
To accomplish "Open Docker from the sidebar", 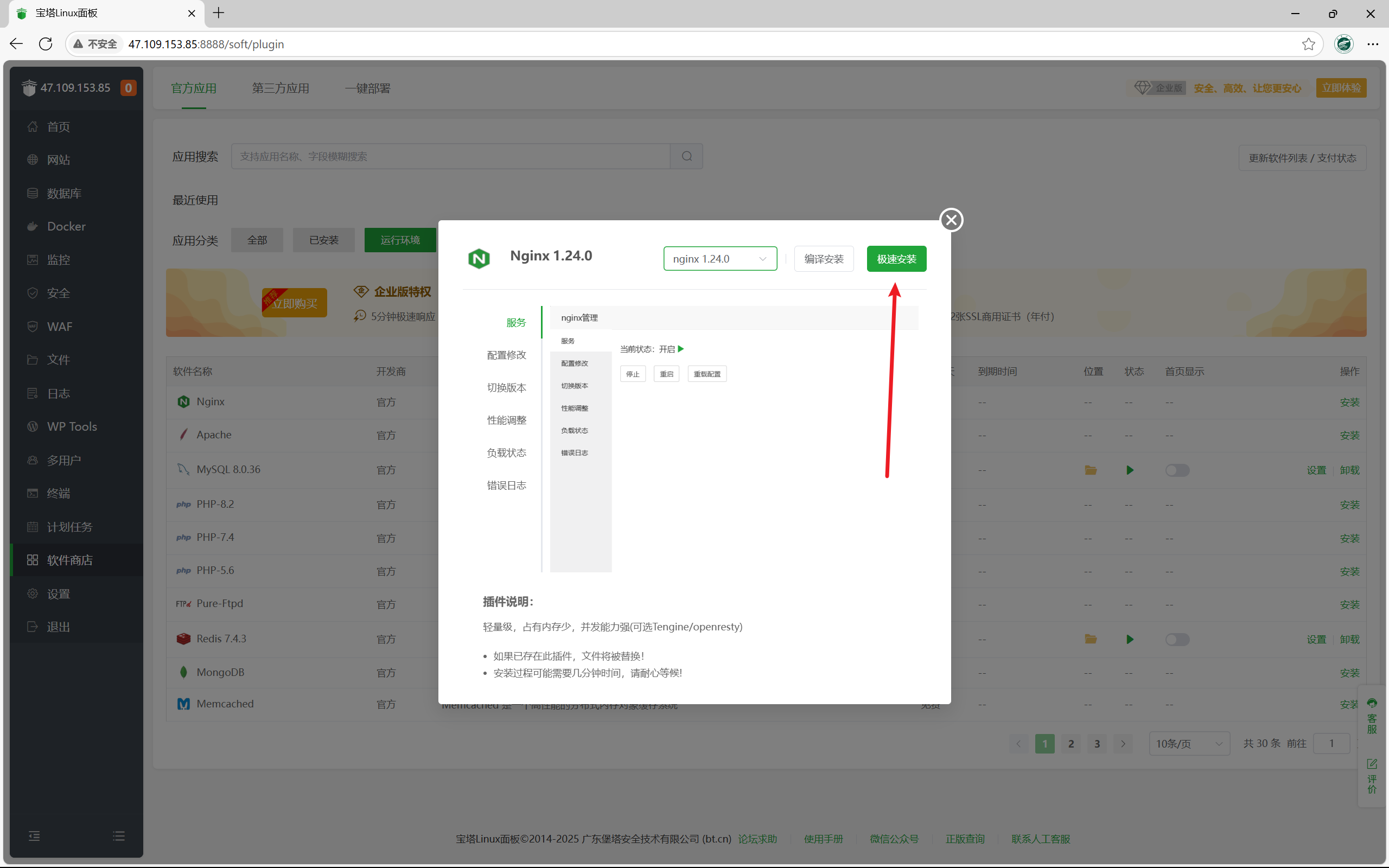I will pyautogui.click(x=66, y=226).
